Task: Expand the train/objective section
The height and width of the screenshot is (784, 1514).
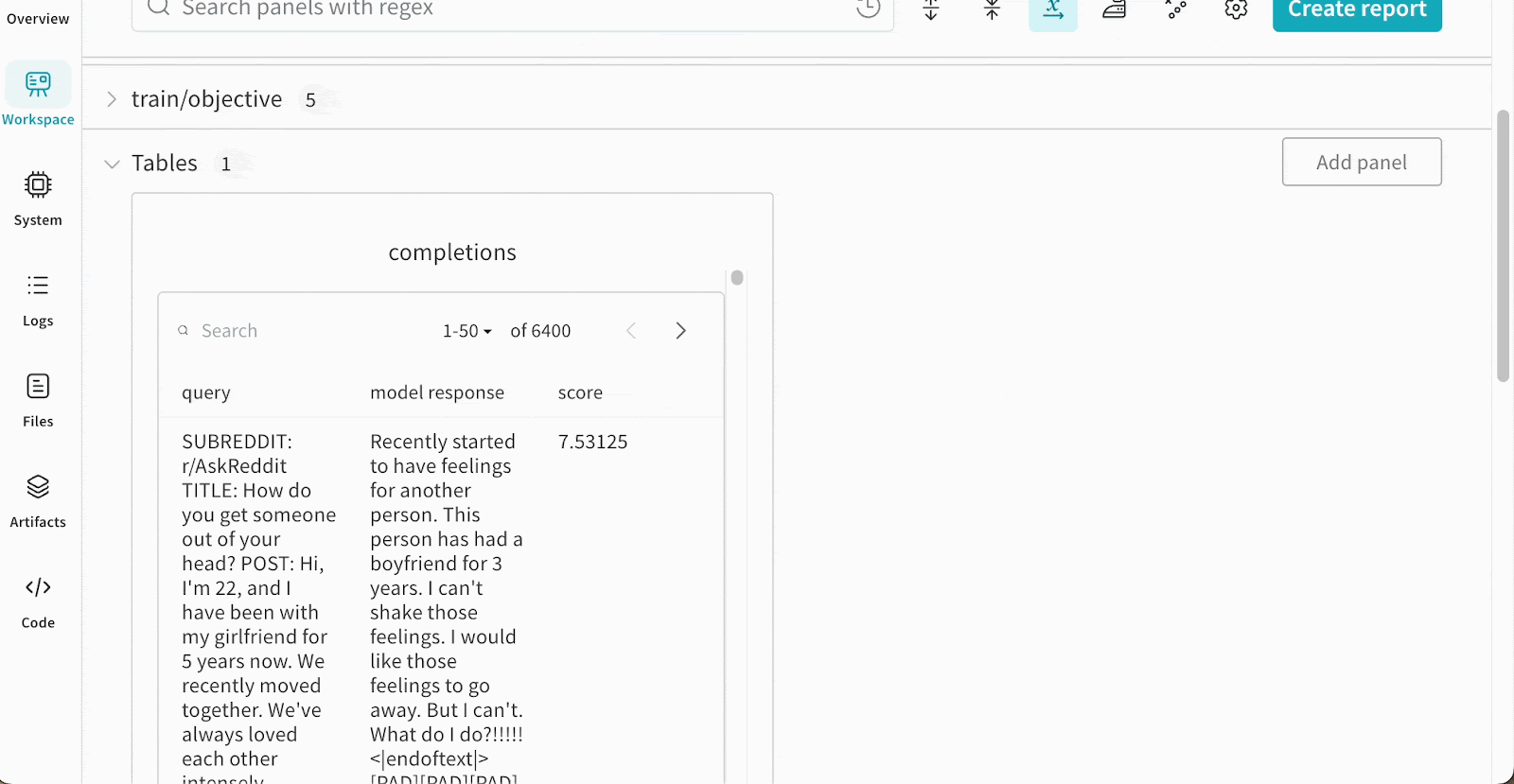Action: (111, 98)
